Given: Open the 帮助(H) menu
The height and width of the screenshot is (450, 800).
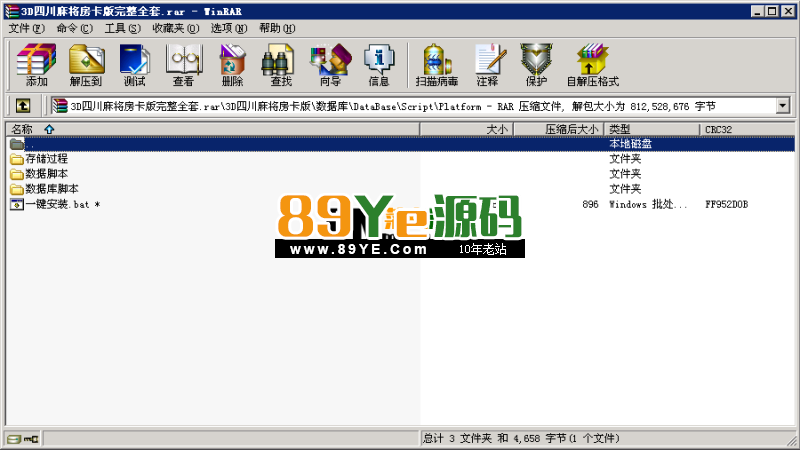Looking at the screenshot, I should click(x=277, y=29).
